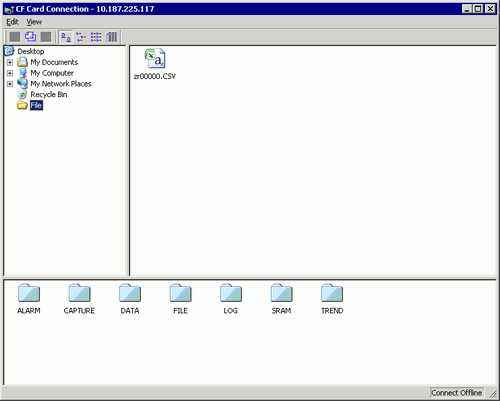This screenshot has height=401, width=500.
Task: Expand the My Network Places node
Action: tap(10, 84)
